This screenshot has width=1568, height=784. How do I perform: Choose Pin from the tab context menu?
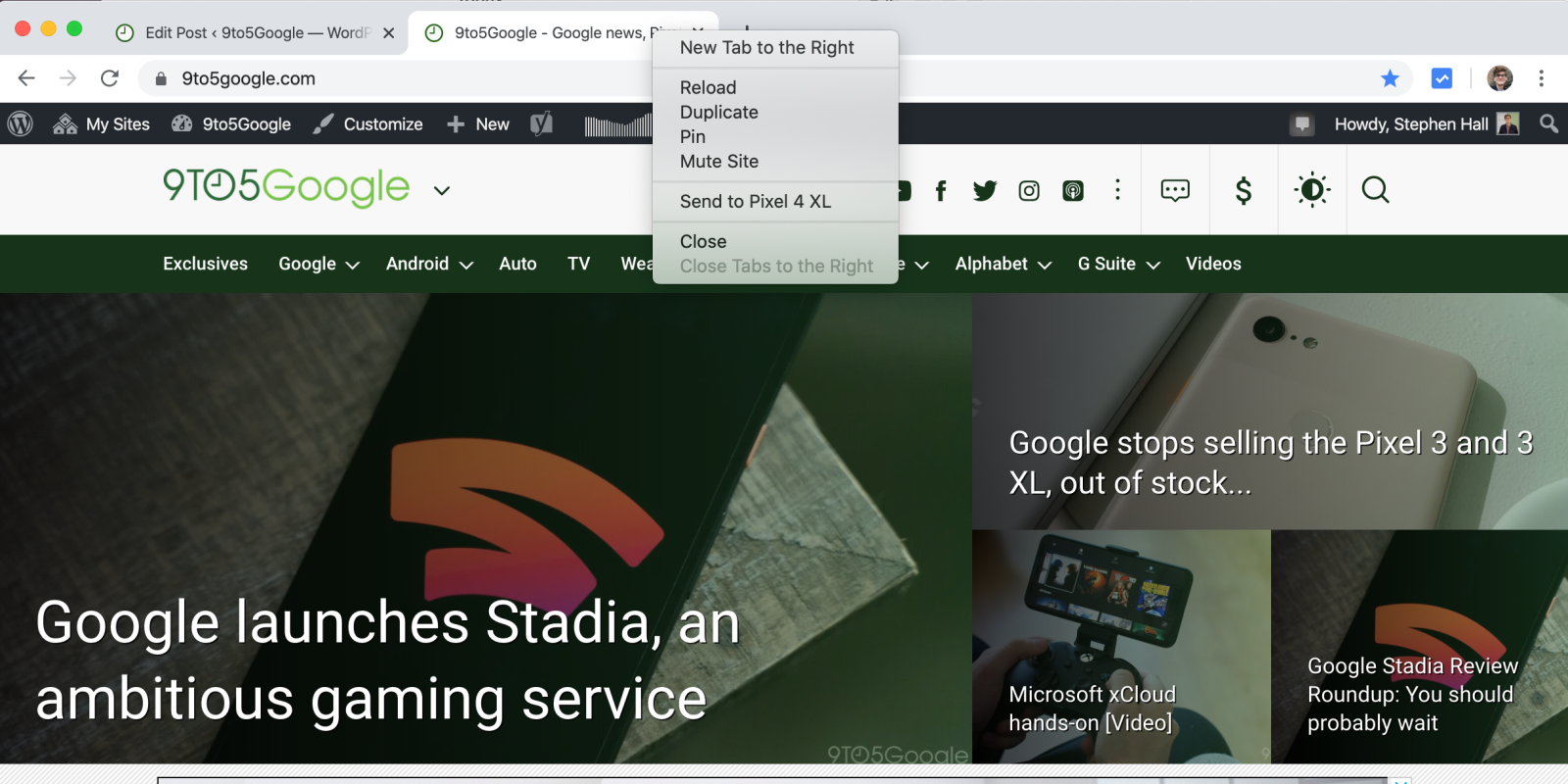coord(693,137)
